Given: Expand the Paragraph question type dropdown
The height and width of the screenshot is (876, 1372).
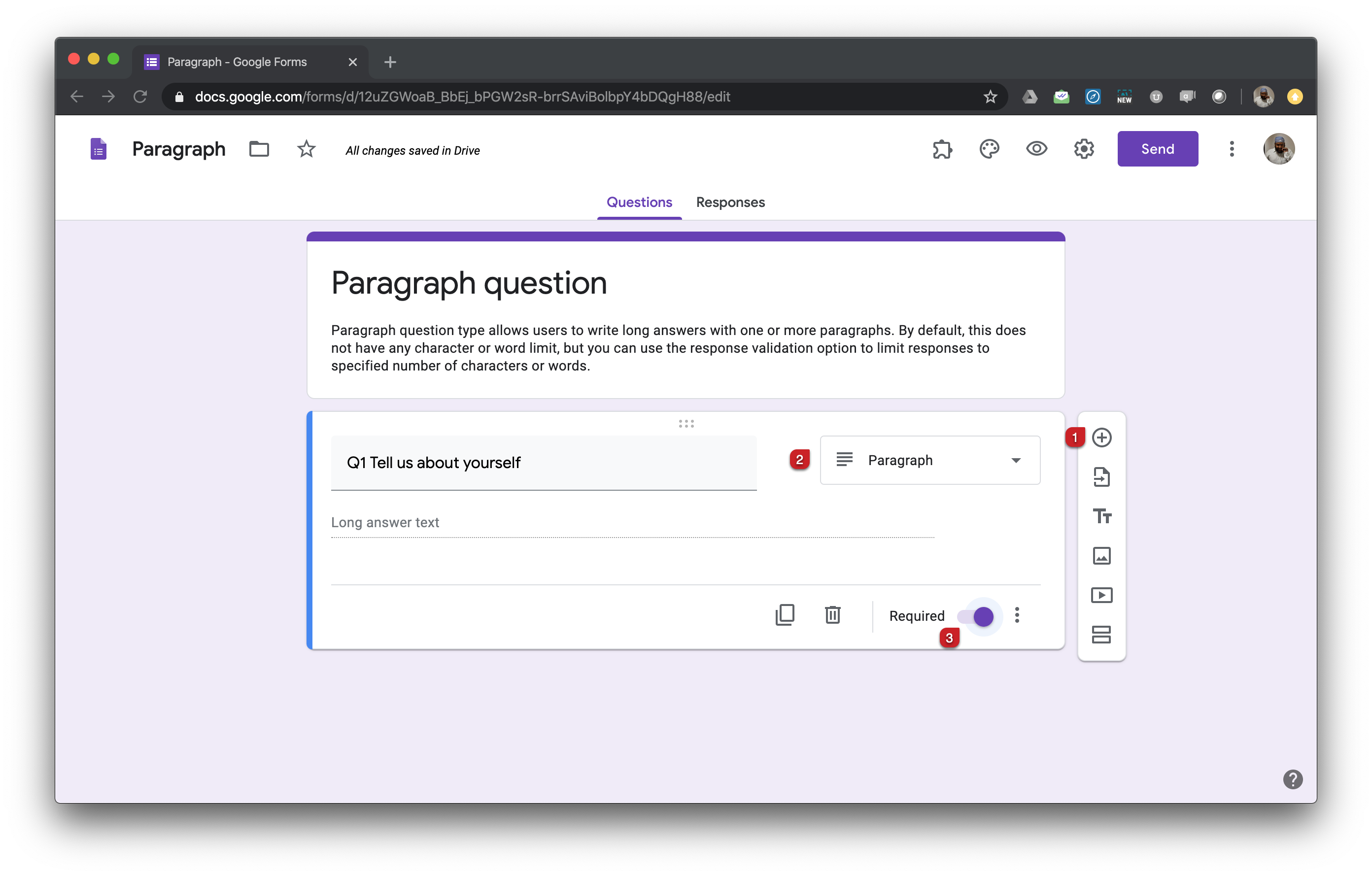Looking at the screenshot, I should pyautogui.click(x=930, y=460).
